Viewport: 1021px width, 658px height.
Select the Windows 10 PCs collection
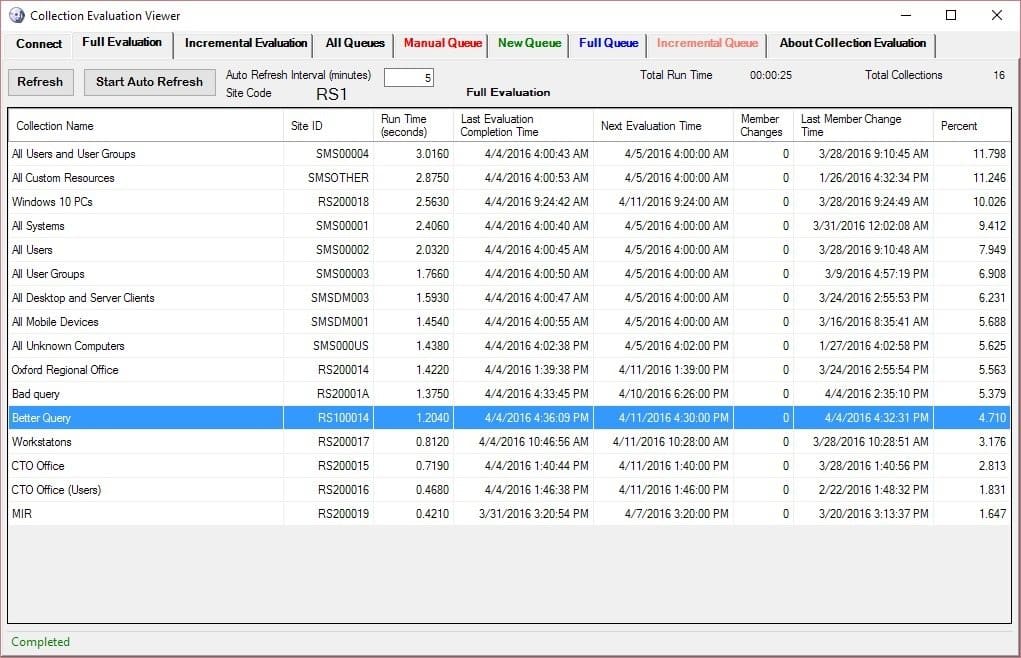point(509,202)
